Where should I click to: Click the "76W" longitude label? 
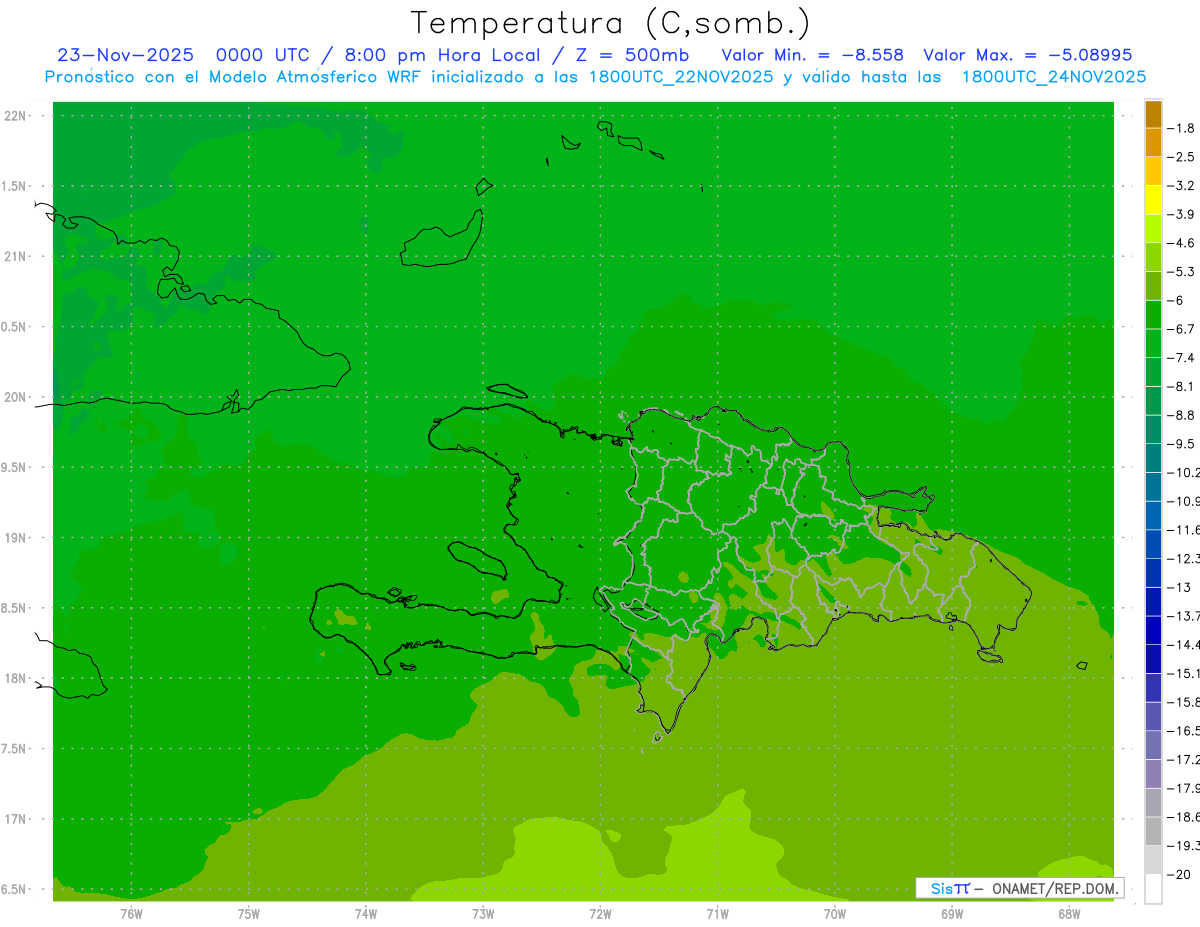[x=132, y=913]
